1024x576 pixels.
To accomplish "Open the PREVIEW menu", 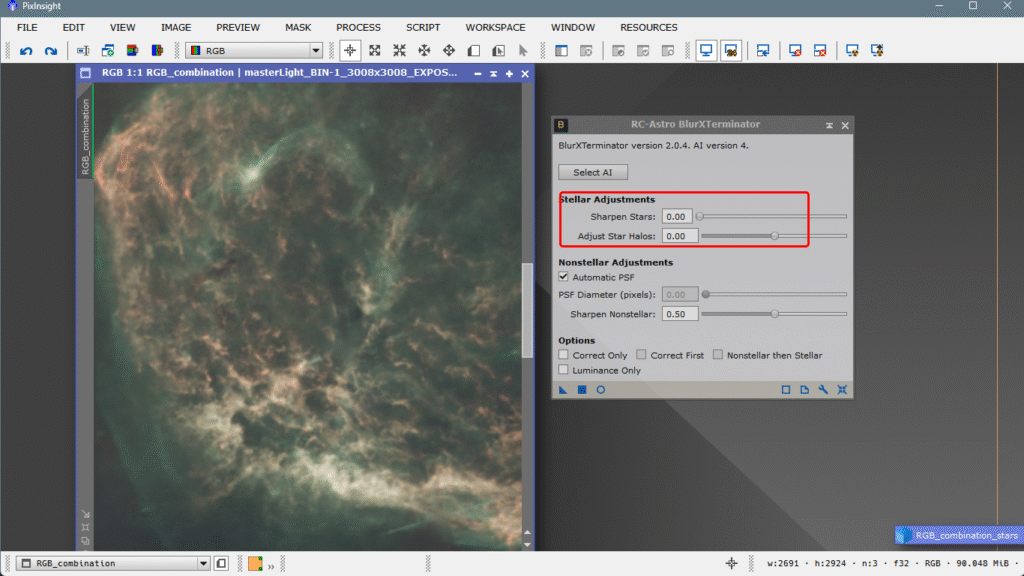I will (238, 27).
